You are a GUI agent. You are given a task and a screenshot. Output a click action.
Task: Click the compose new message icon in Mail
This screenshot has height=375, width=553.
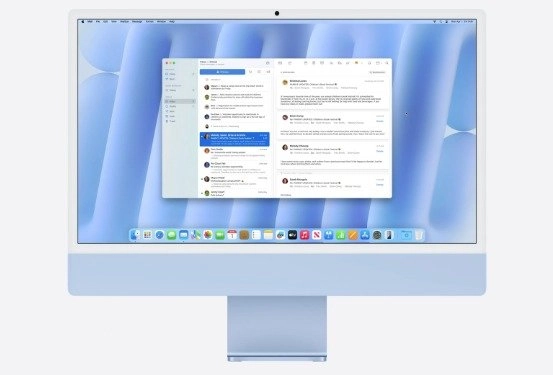point(290,63)
